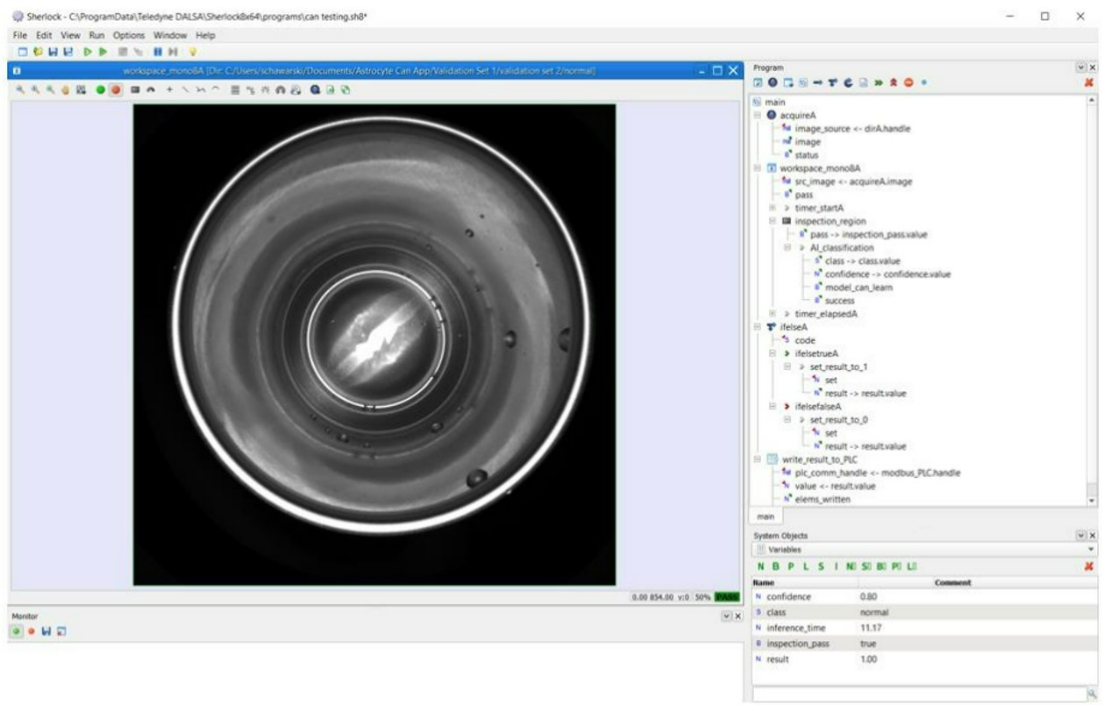Click the single-step icon beside pause
The width and height of the screenshot is (1102, 705).
[173, 52]
